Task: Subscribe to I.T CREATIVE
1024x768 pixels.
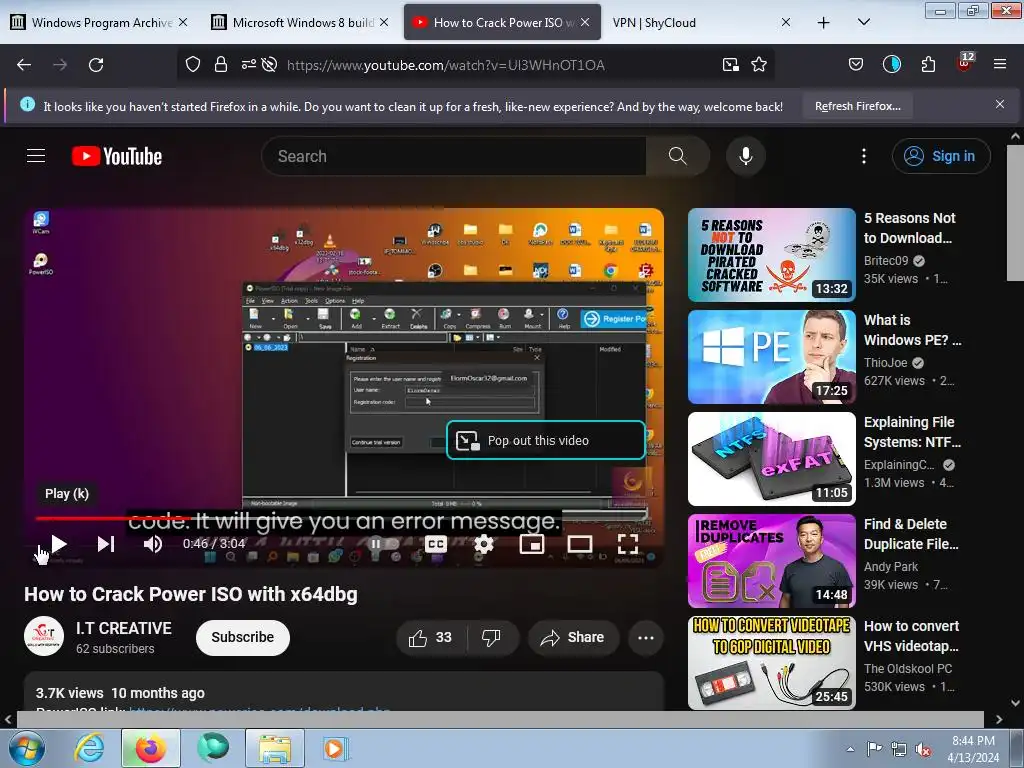Action: (242, 637)
